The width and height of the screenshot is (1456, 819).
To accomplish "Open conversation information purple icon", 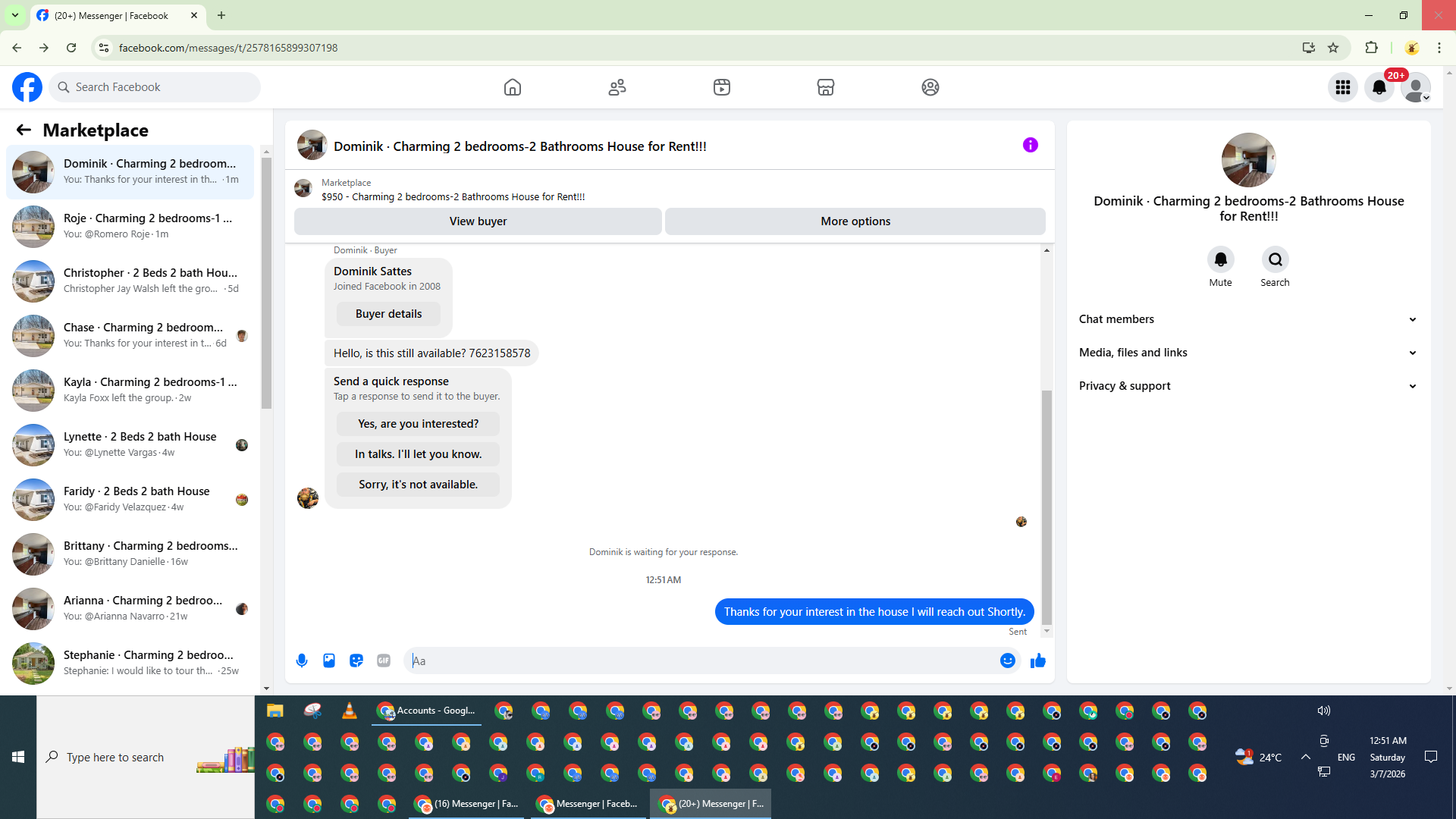I will click(1030, 145).
